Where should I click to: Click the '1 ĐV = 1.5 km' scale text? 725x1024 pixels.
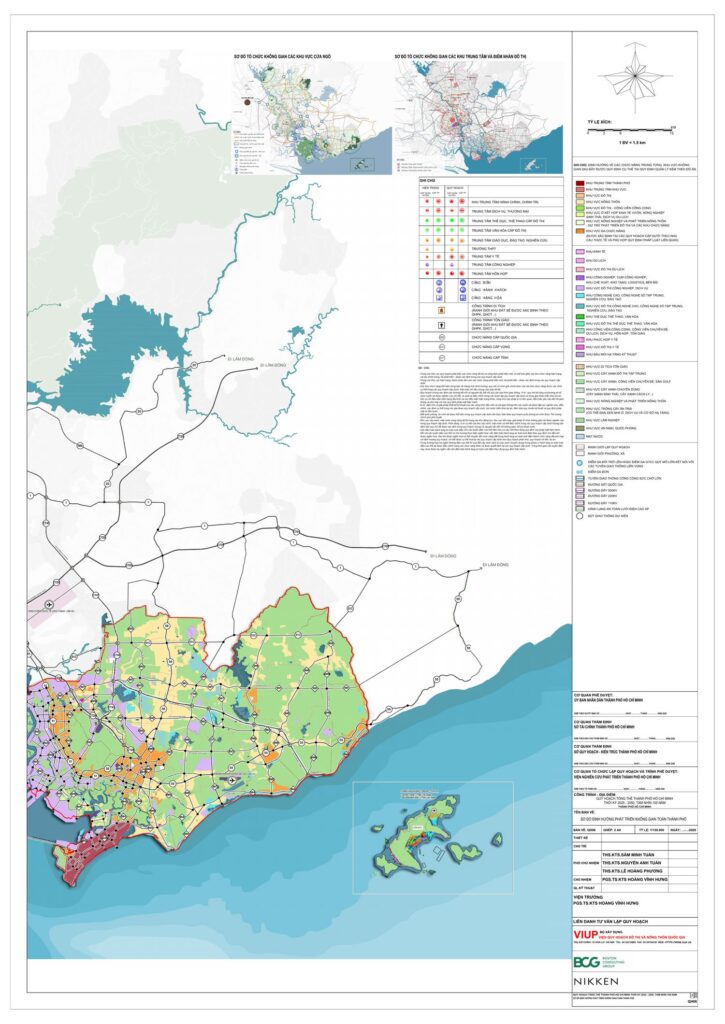click(632, 142)
